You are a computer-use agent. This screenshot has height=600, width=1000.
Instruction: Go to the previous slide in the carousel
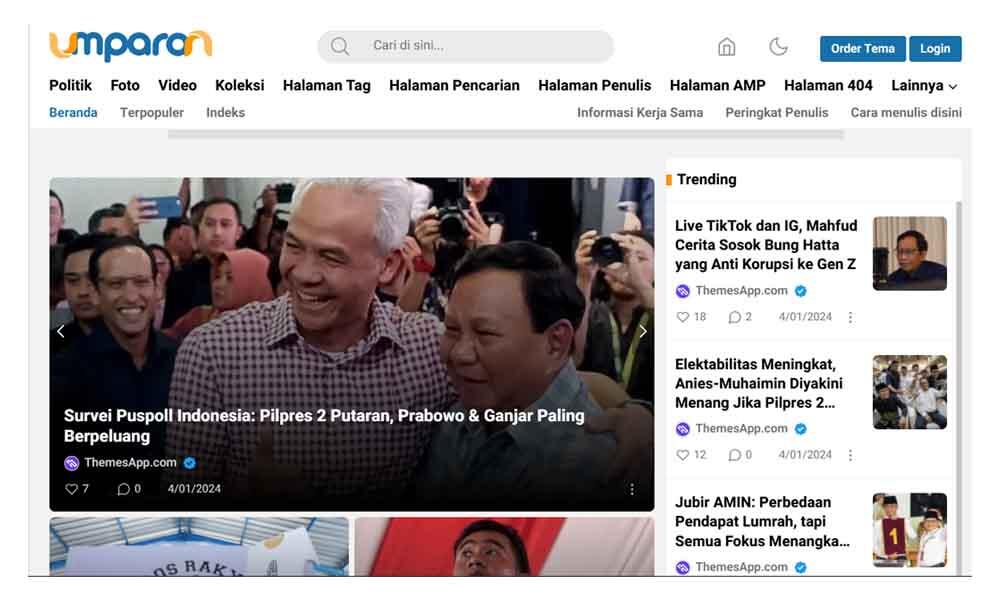click(61, 331)
